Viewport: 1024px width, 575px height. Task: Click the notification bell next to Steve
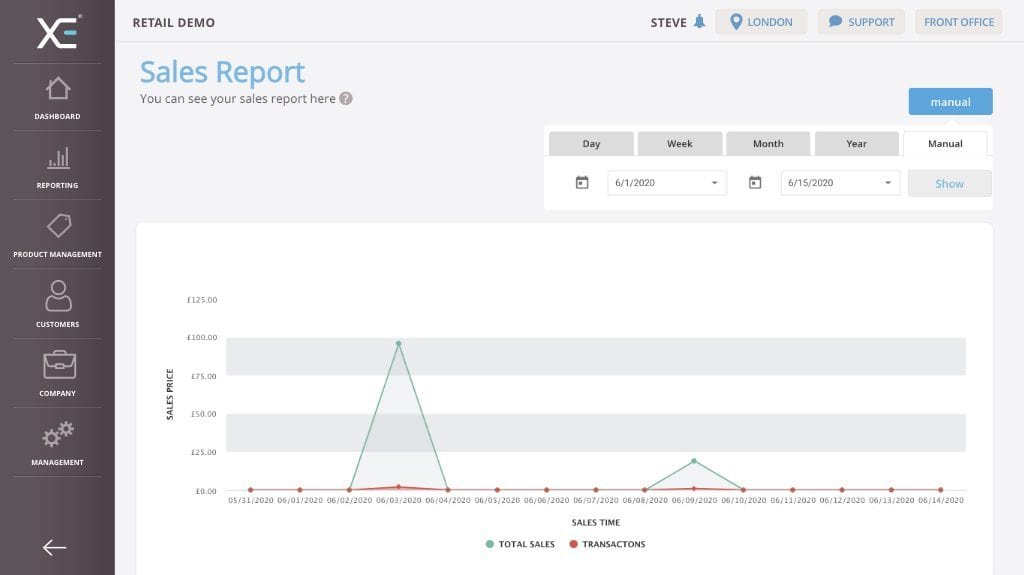(x=699, y=22)
